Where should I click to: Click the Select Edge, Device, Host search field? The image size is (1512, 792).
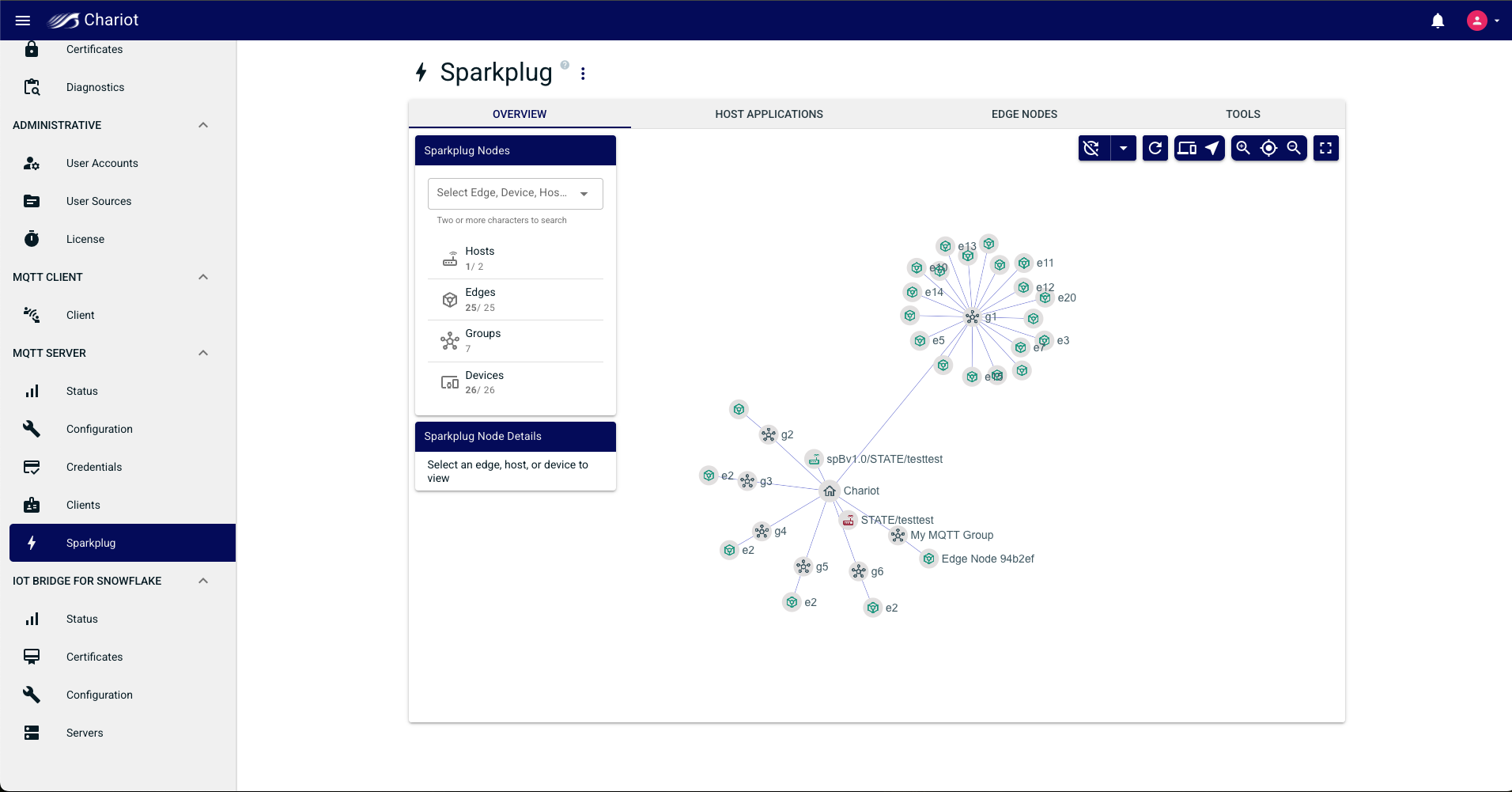pos(515,193)
